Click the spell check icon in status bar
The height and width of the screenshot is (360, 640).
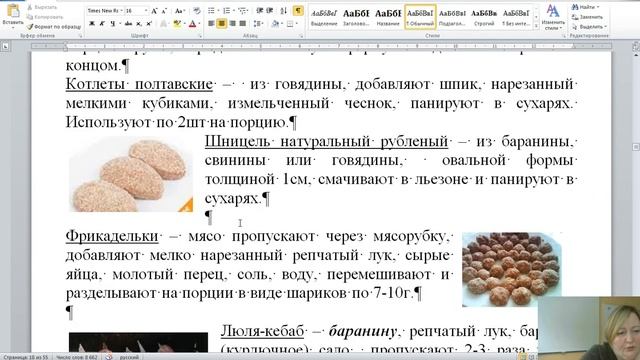point(109,357)
